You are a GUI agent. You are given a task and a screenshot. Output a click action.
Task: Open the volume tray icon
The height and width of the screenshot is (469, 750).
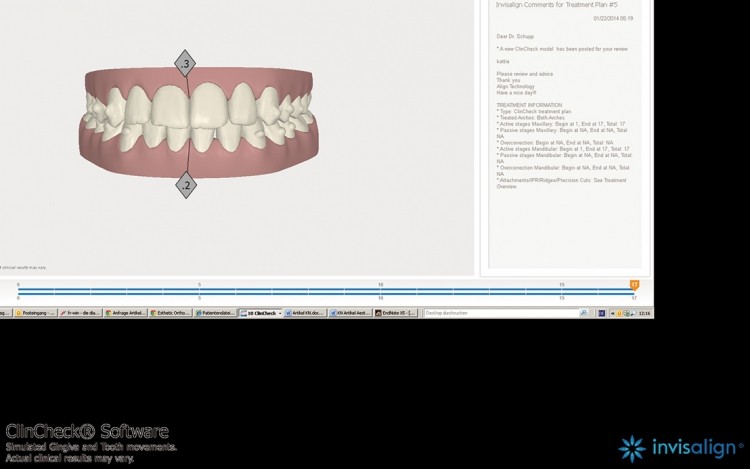[633, 314]
